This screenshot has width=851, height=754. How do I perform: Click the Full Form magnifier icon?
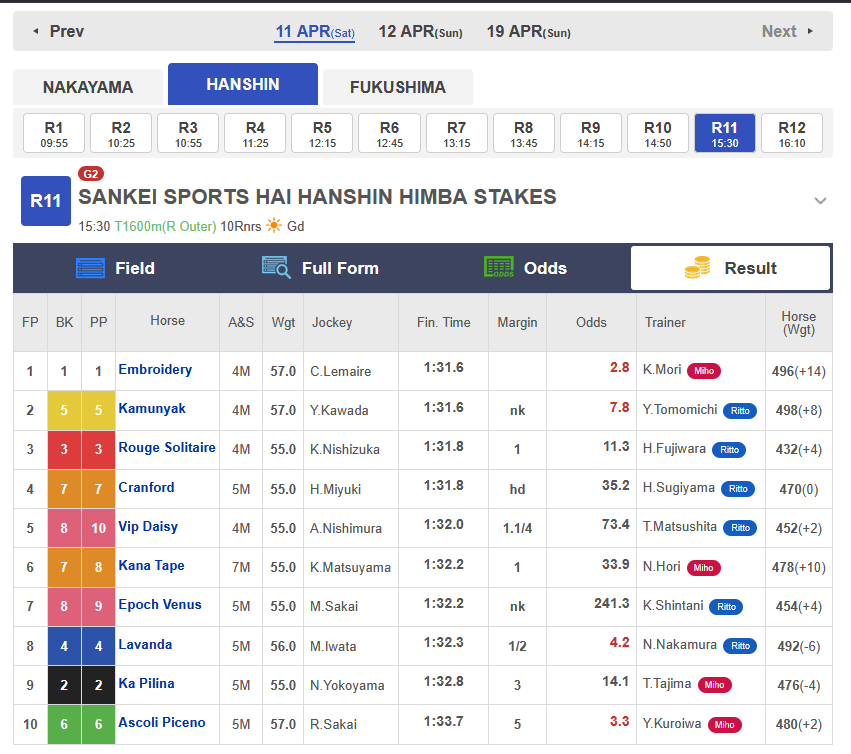(x=276, y=268)
